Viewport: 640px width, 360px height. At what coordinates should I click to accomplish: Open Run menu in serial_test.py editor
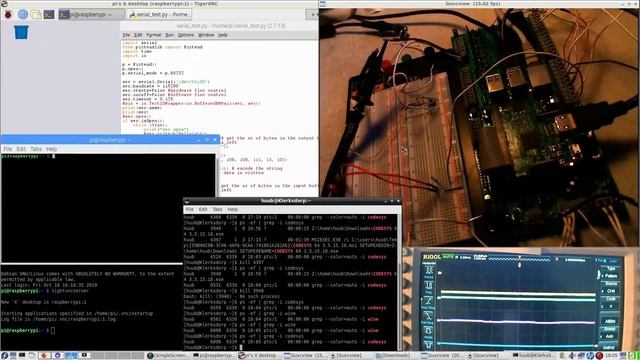(169, 35)
